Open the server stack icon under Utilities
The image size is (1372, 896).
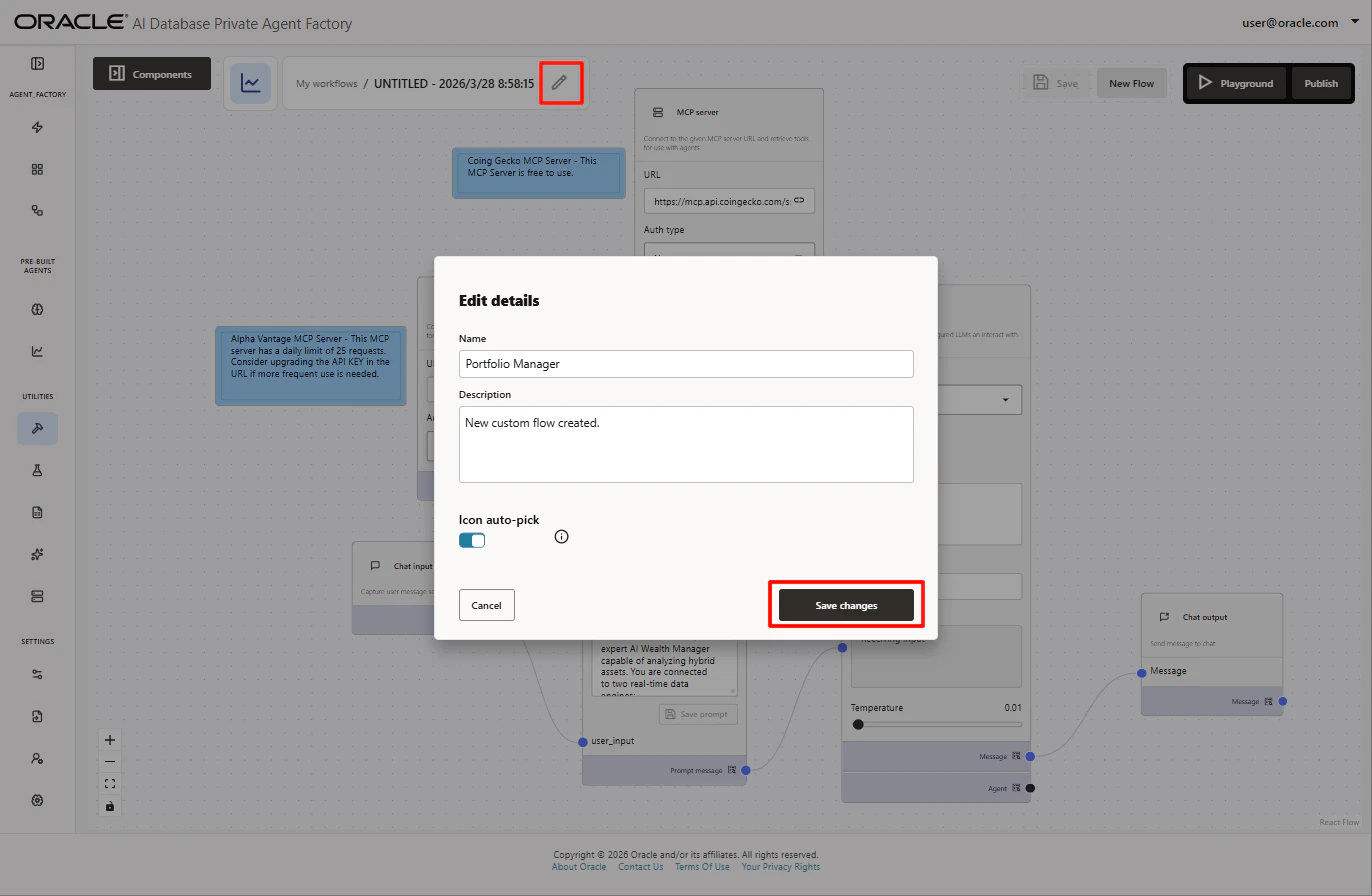click(37, 596)
